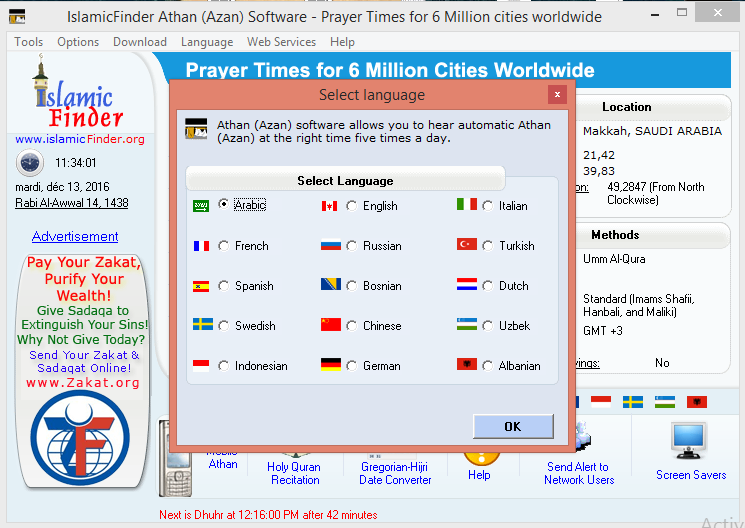745x528 pixels.
Task: Click the Spanish flag icon
Action: 201,286
